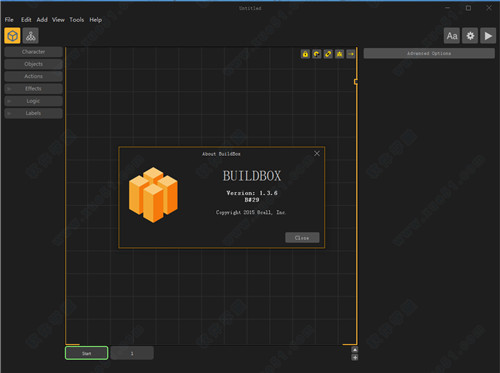Close the About BuildBox dialog with X
The image size is (500, 373).
tap(317, 153)
